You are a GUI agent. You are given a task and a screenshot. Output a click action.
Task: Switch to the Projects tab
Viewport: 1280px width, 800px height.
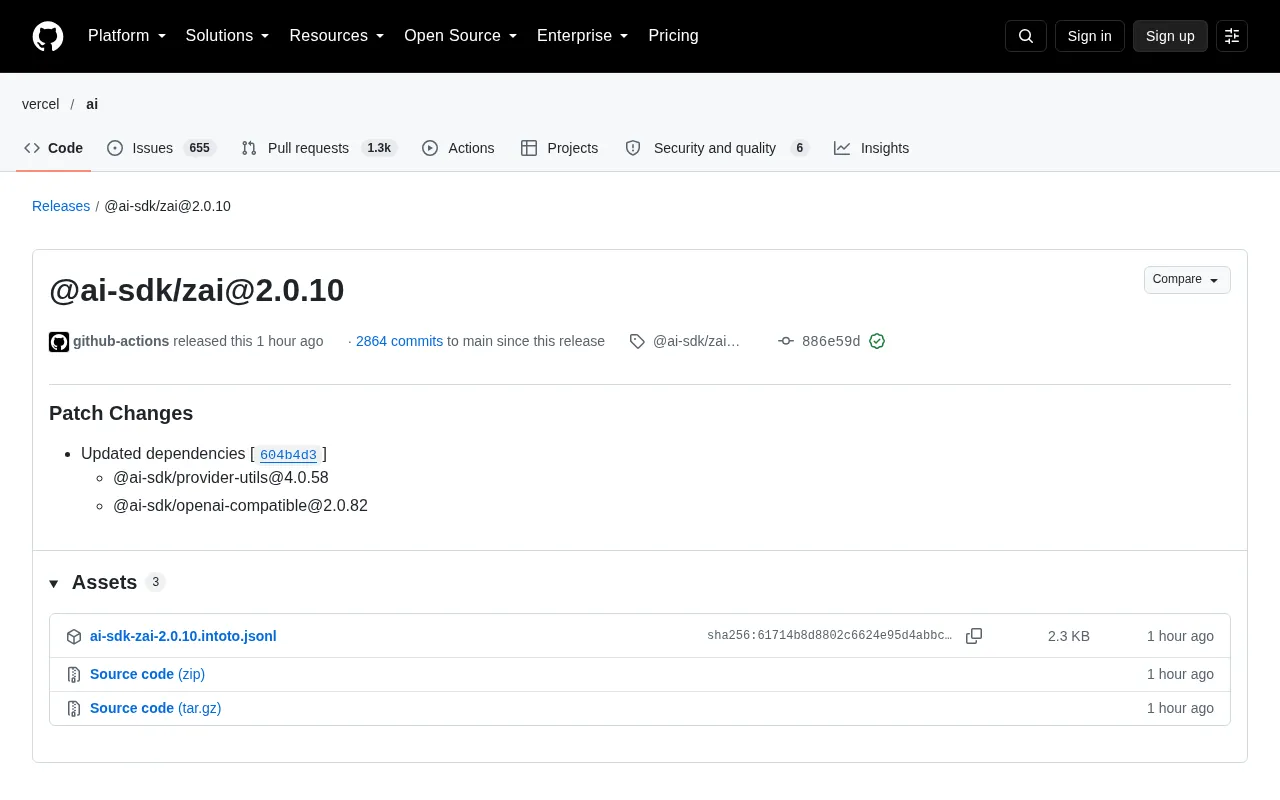pos(560,148)
